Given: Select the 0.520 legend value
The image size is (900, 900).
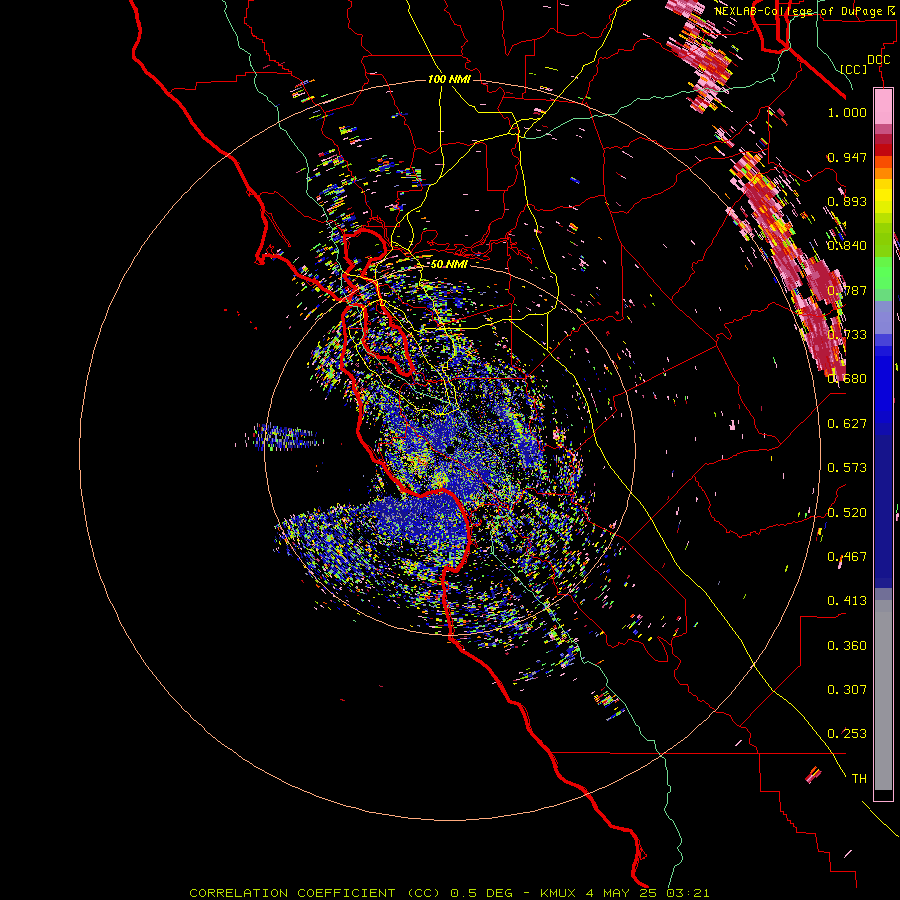Looking at the screenshot, I should point(847,513).
